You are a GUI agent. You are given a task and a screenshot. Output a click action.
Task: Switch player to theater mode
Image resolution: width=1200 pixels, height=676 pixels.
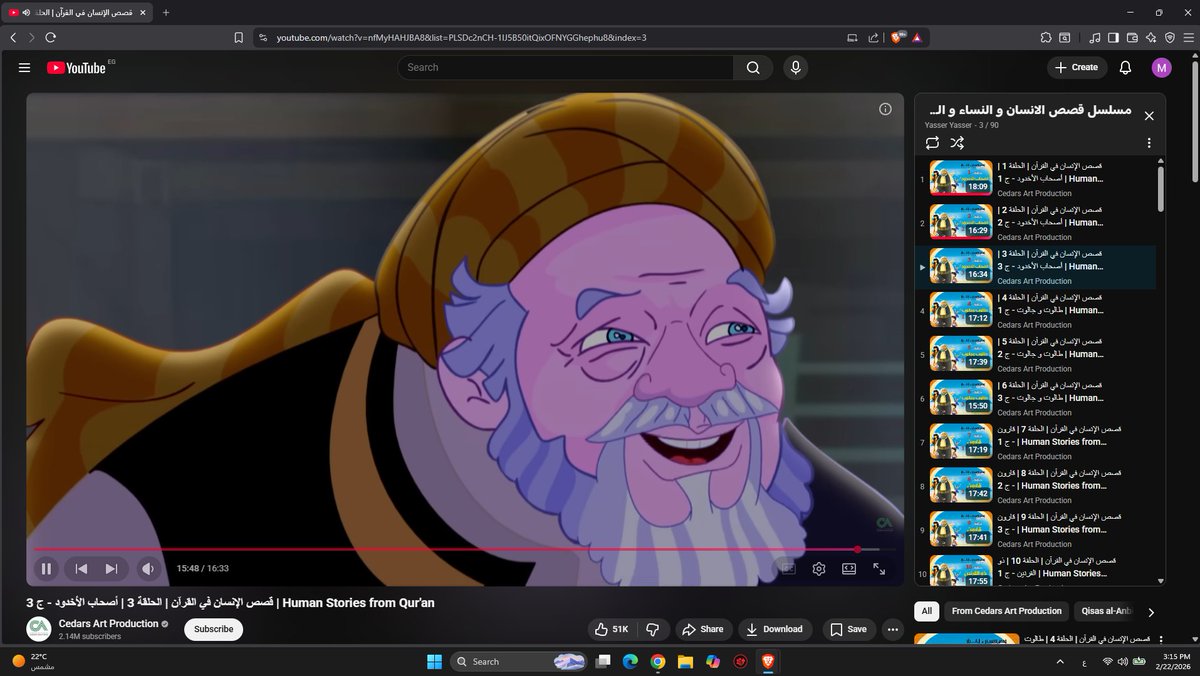(x=849, y=568)
